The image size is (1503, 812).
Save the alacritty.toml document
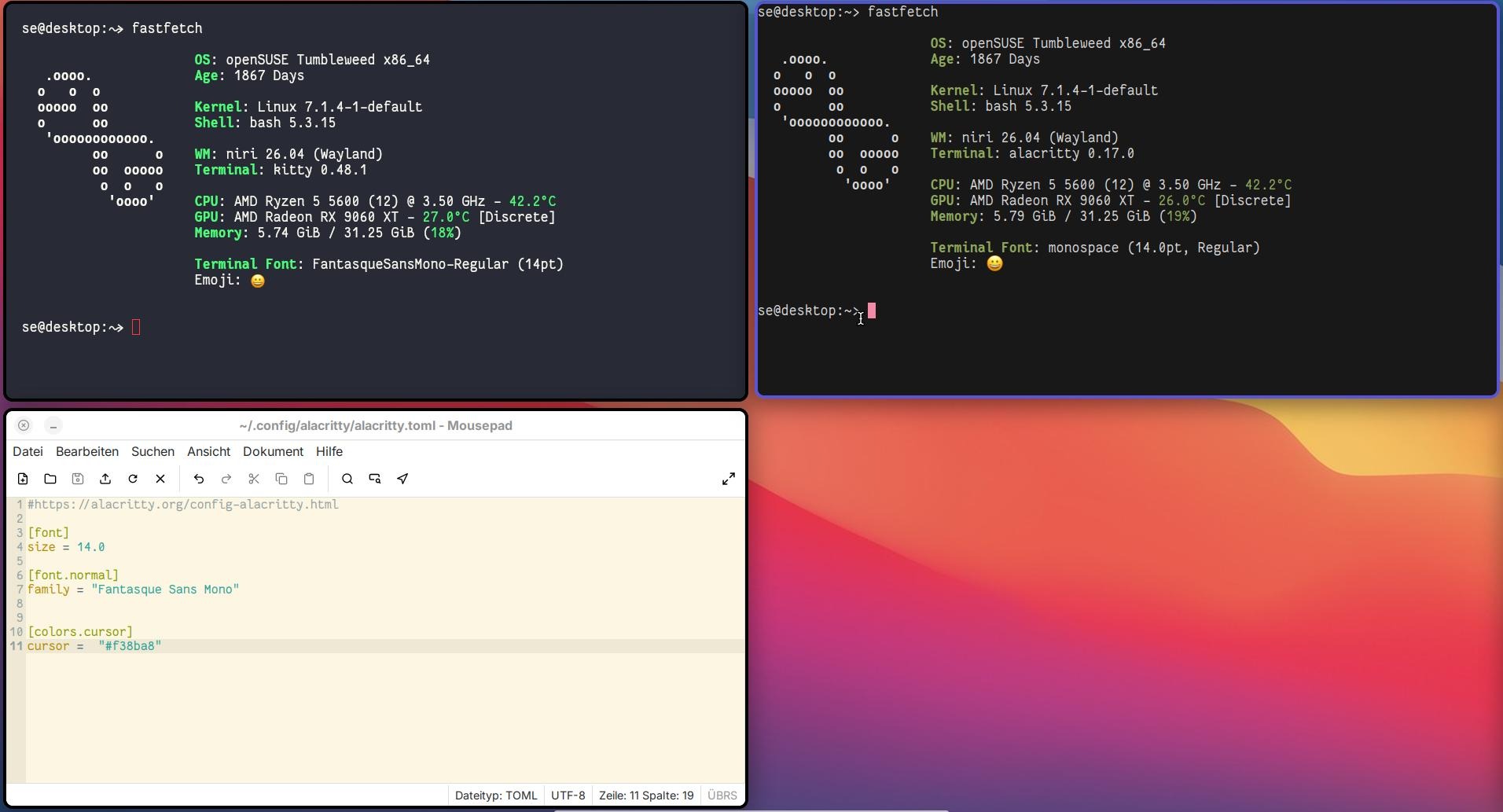point(78,479)
